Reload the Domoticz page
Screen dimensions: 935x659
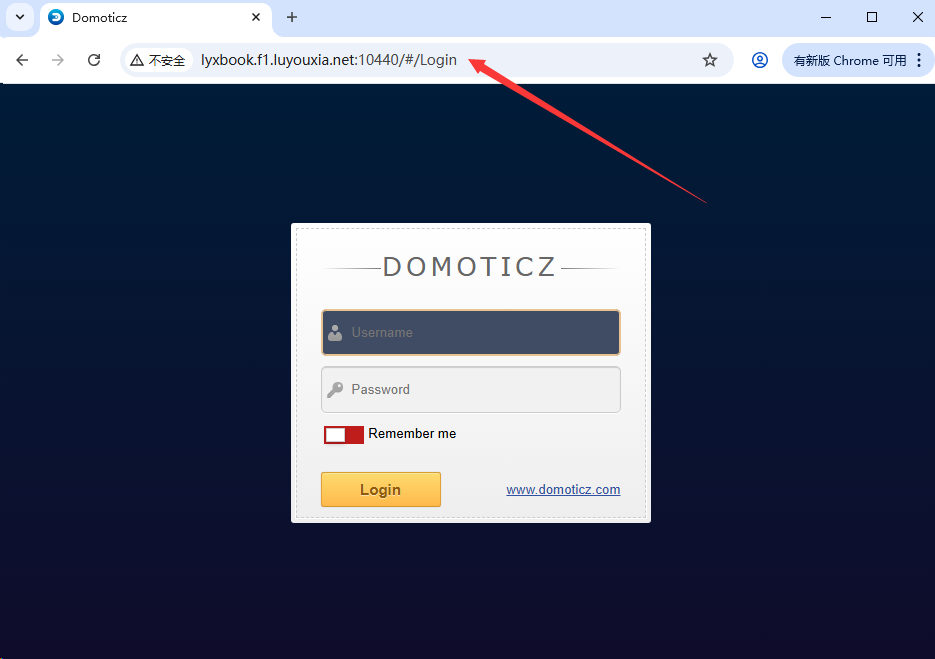click(x=94, y=60)
